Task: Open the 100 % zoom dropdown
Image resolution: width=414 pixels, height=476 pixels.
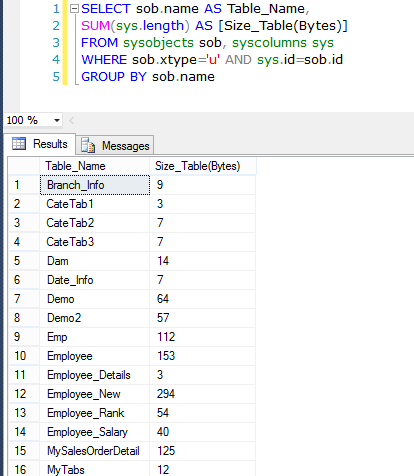Action: pyautogui.click(x=57, y=120)
